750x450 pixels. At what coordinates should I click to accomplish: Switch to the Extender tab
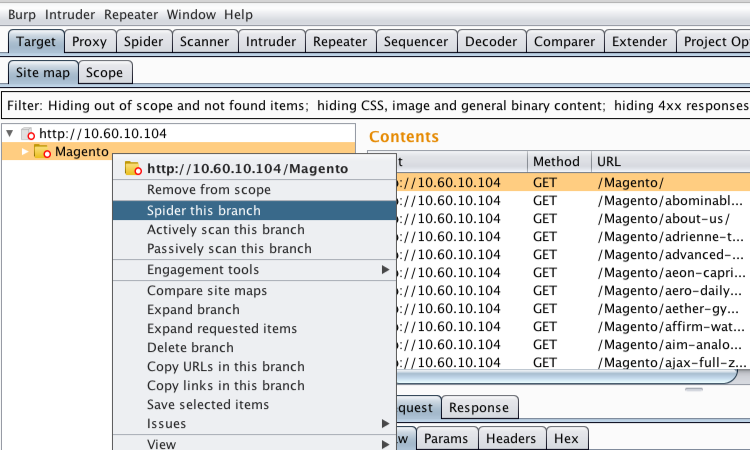tap(640, 42)
